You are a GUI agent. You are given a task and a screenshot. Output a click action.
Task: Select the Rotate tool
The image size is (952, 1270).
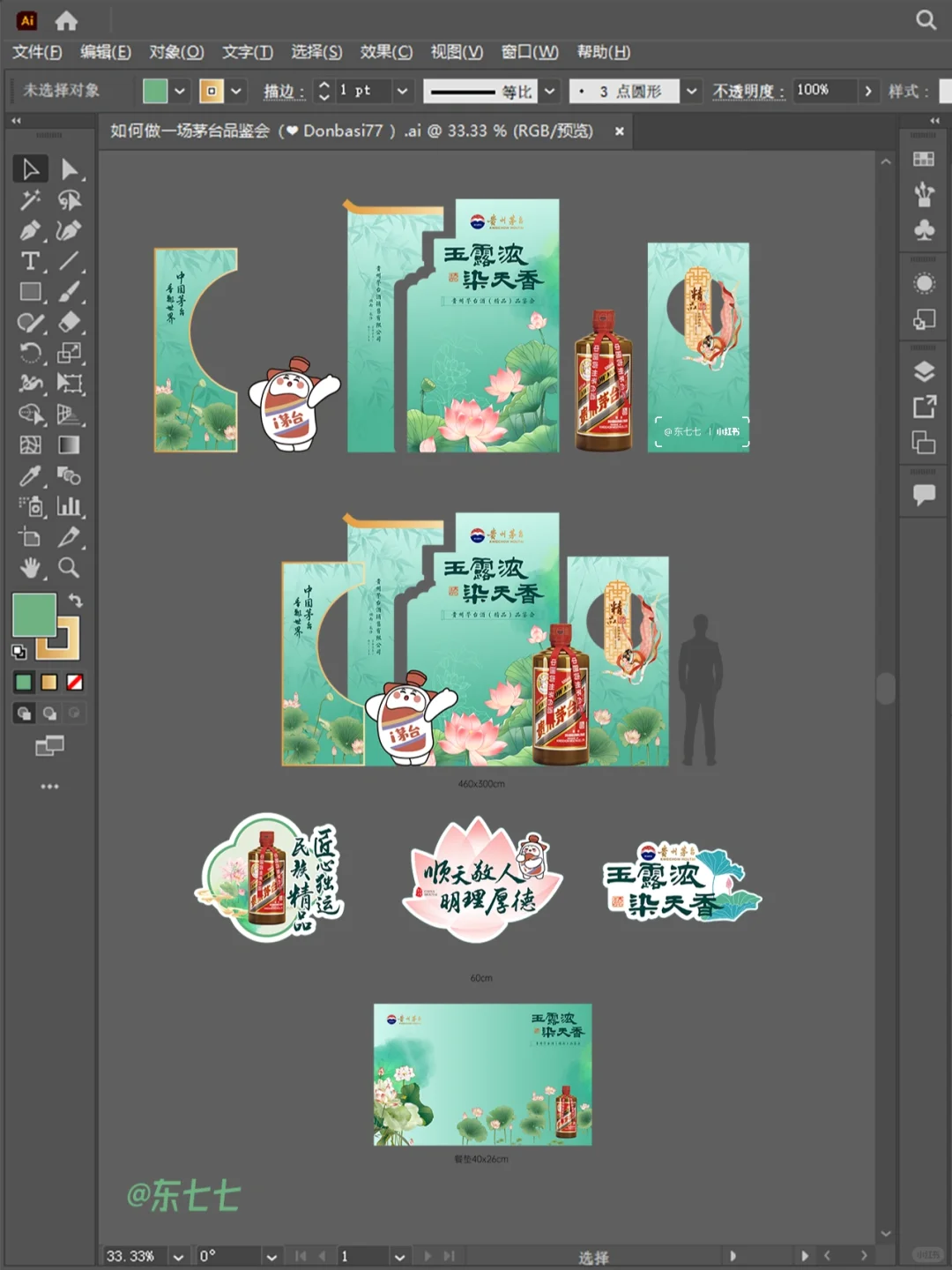30,353
